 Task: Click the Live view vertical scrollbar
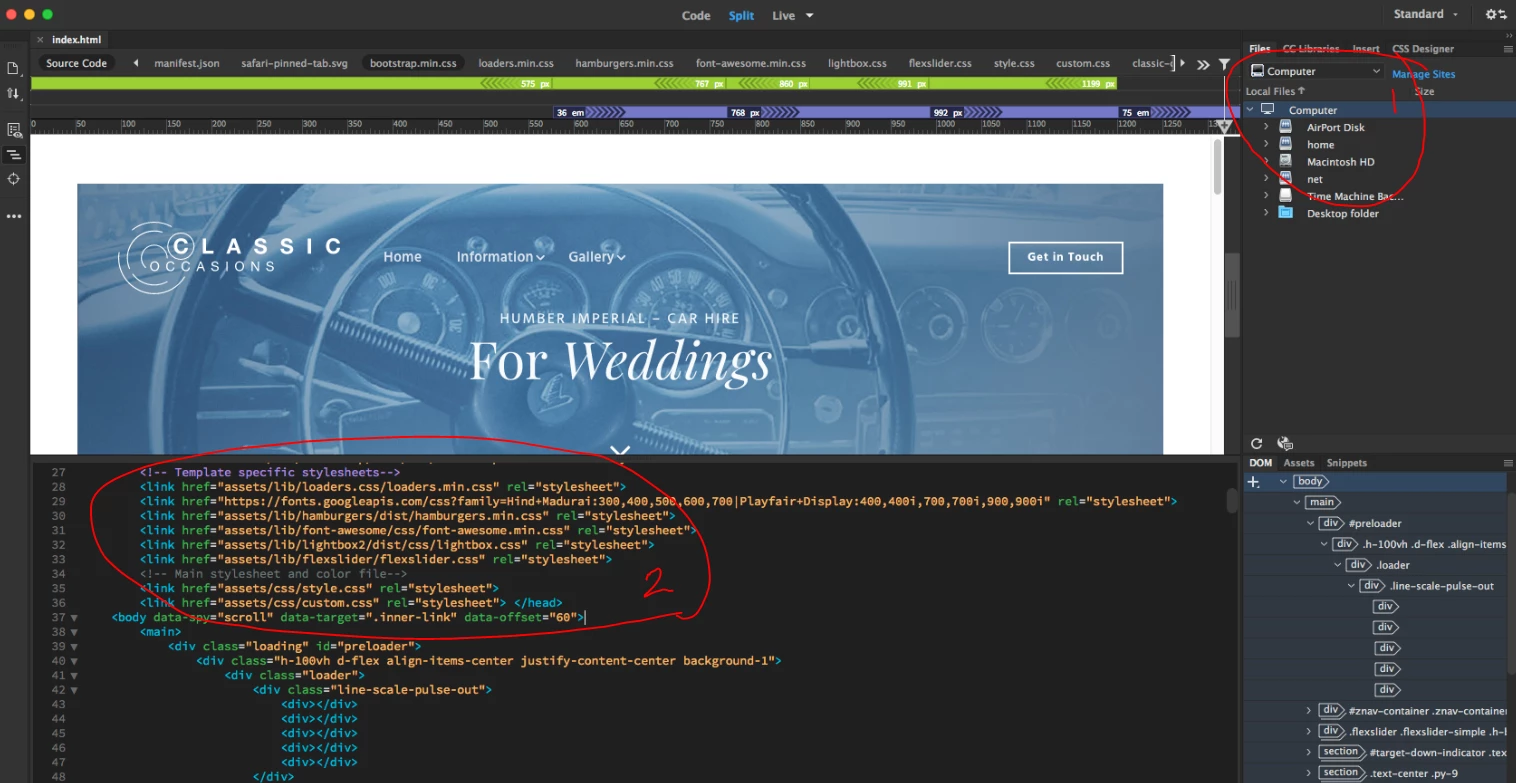pyautogui.click(x=1217, y=167)
